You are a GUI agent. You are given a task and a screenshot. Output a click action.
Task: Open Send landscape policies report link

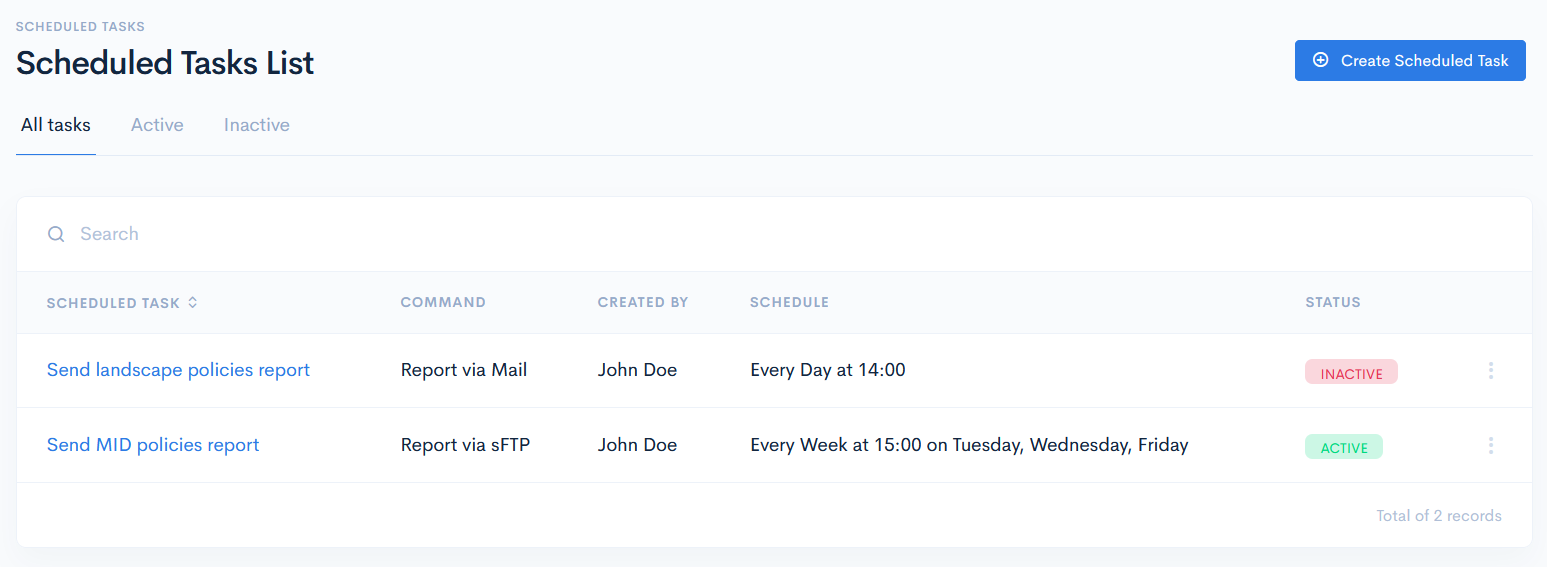point(178,370)
